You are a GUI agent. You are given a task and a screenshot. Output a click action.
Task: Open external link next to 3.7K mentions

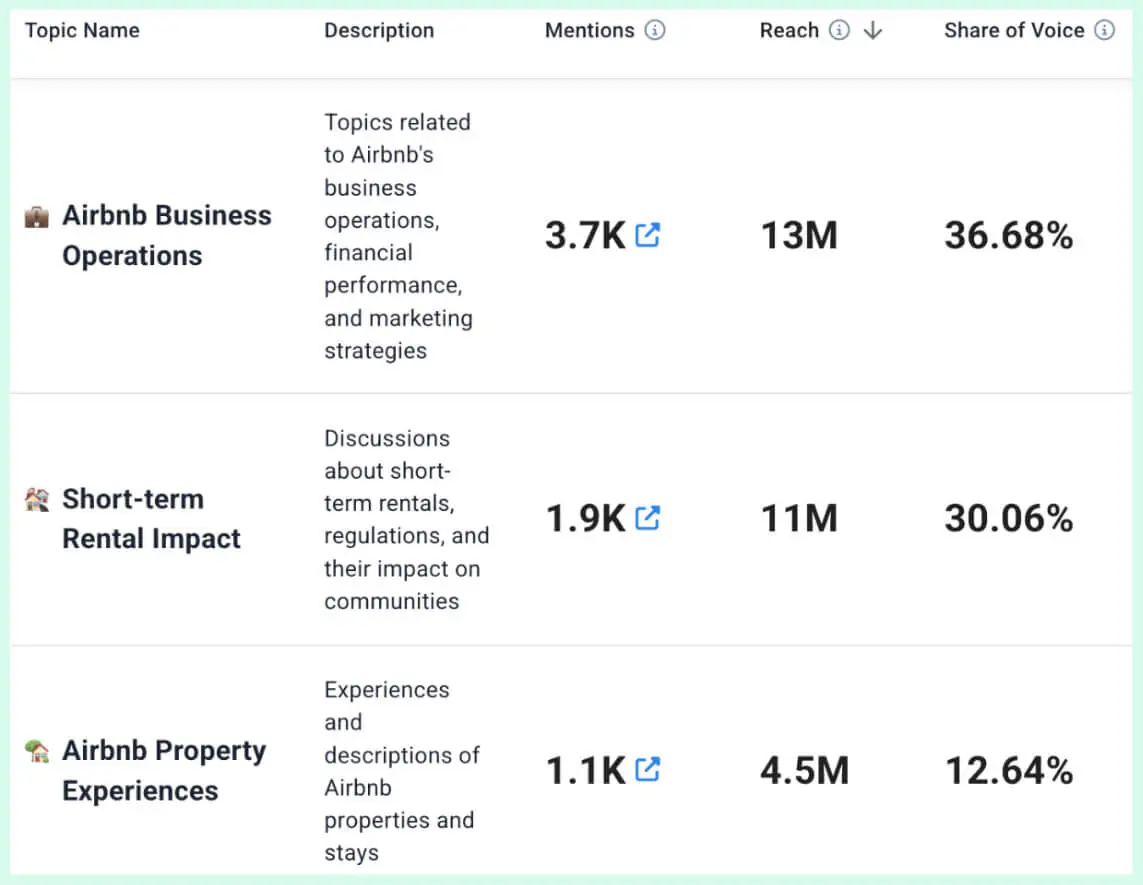coord(648,234)
